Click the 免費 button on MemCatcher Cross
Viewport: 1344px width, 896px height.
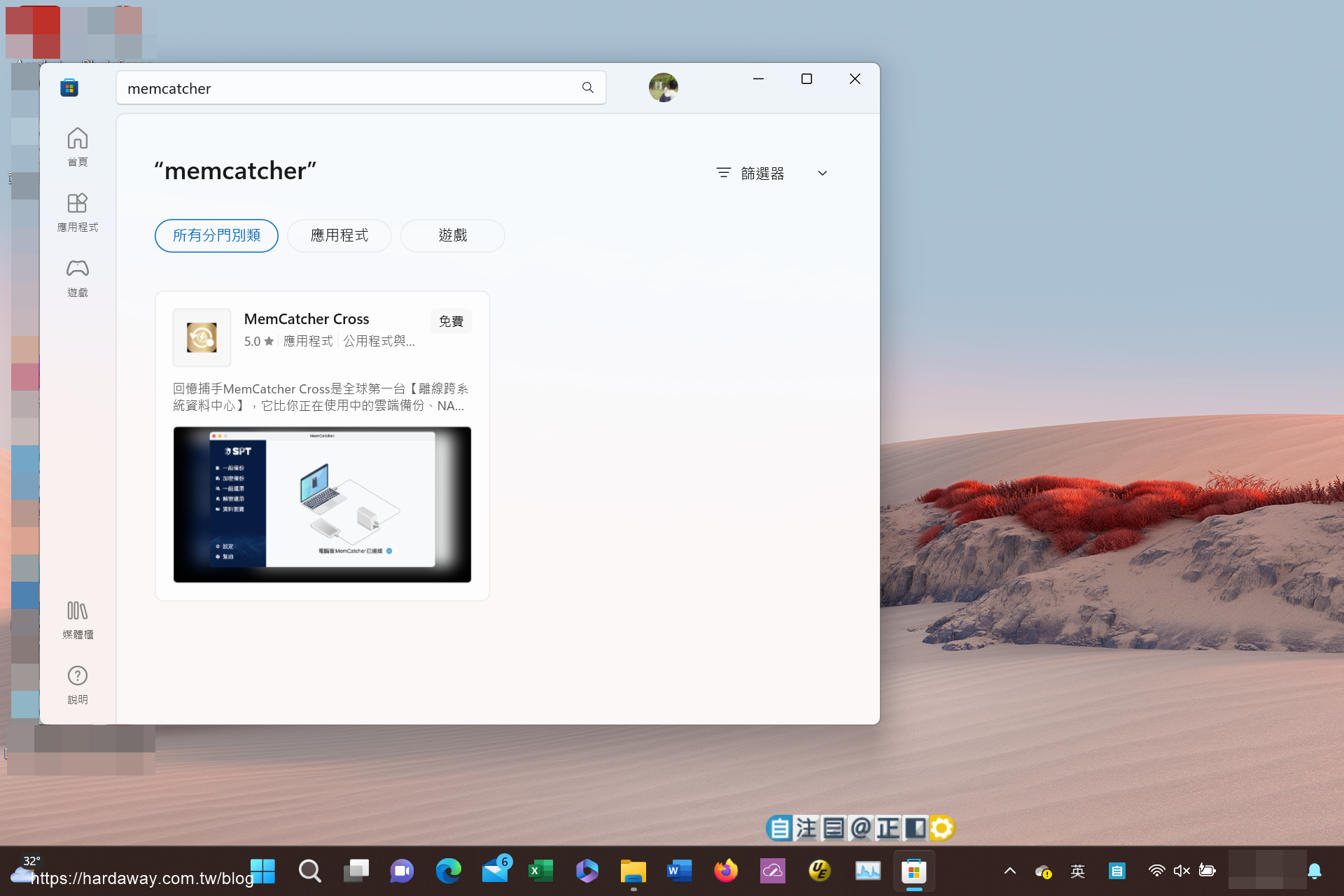pos(451,321)
